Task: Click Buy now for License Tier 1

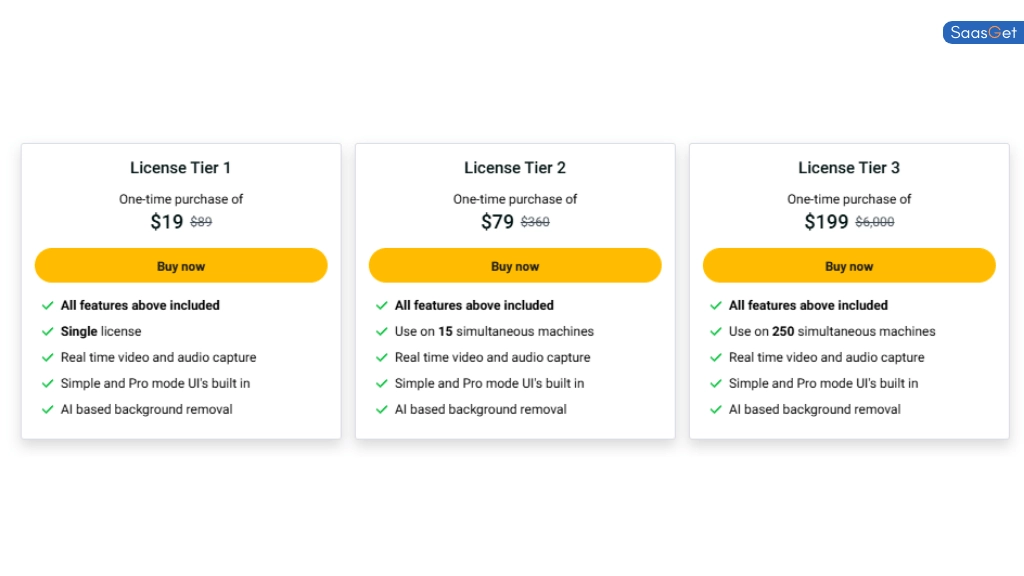Action: [x=181, y=266]
